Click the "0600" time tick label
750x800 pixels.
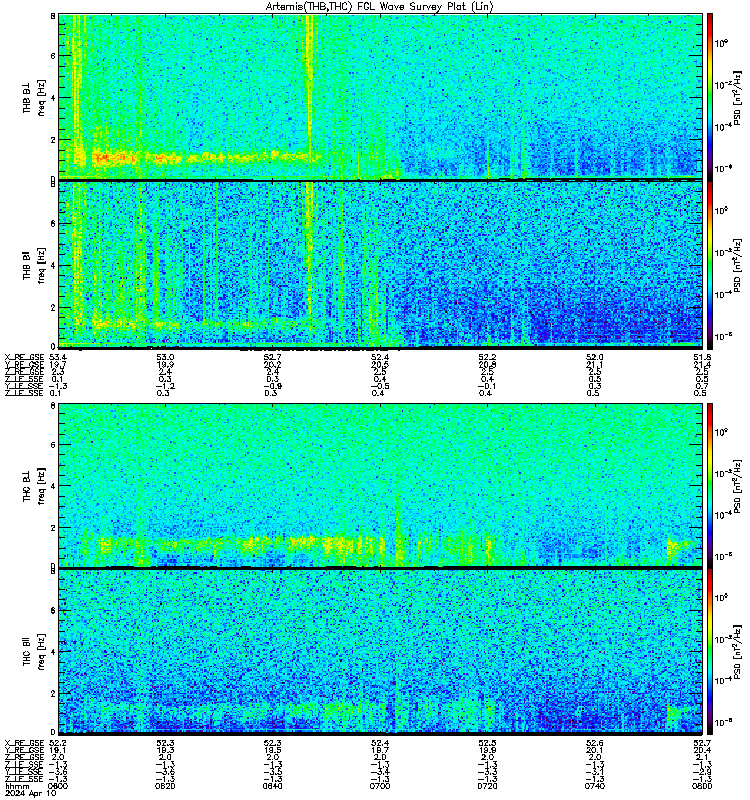[57, 786]
